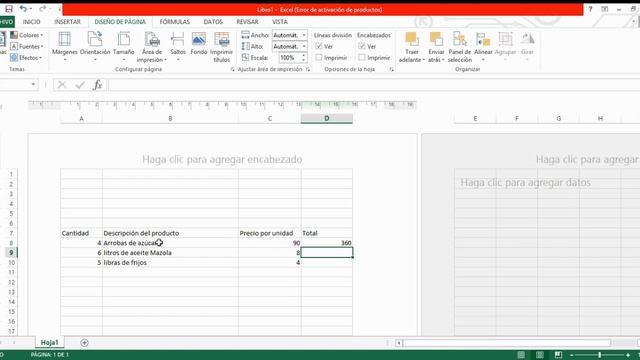Image resolution: width=640 pixels, height=360 pixels.
Task: Open the INSERTAR tab
Action: (x=67, y=22)
